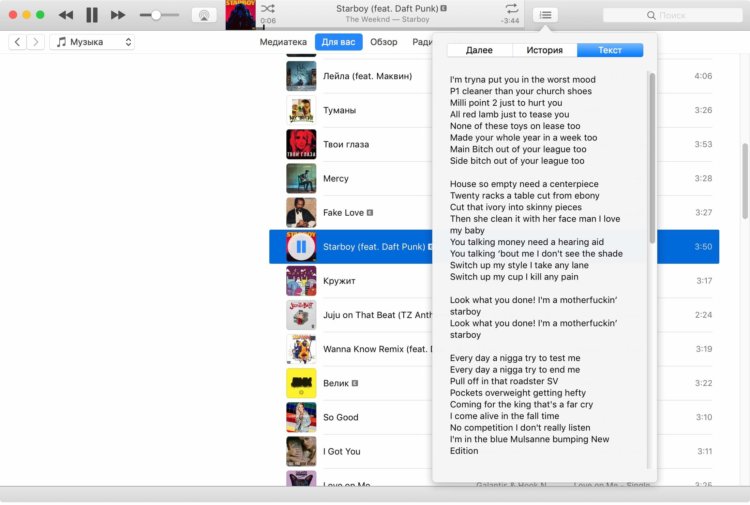Select the Текст lyrics tab
This screenshot has height=505, width=750.
click(610, 50)
